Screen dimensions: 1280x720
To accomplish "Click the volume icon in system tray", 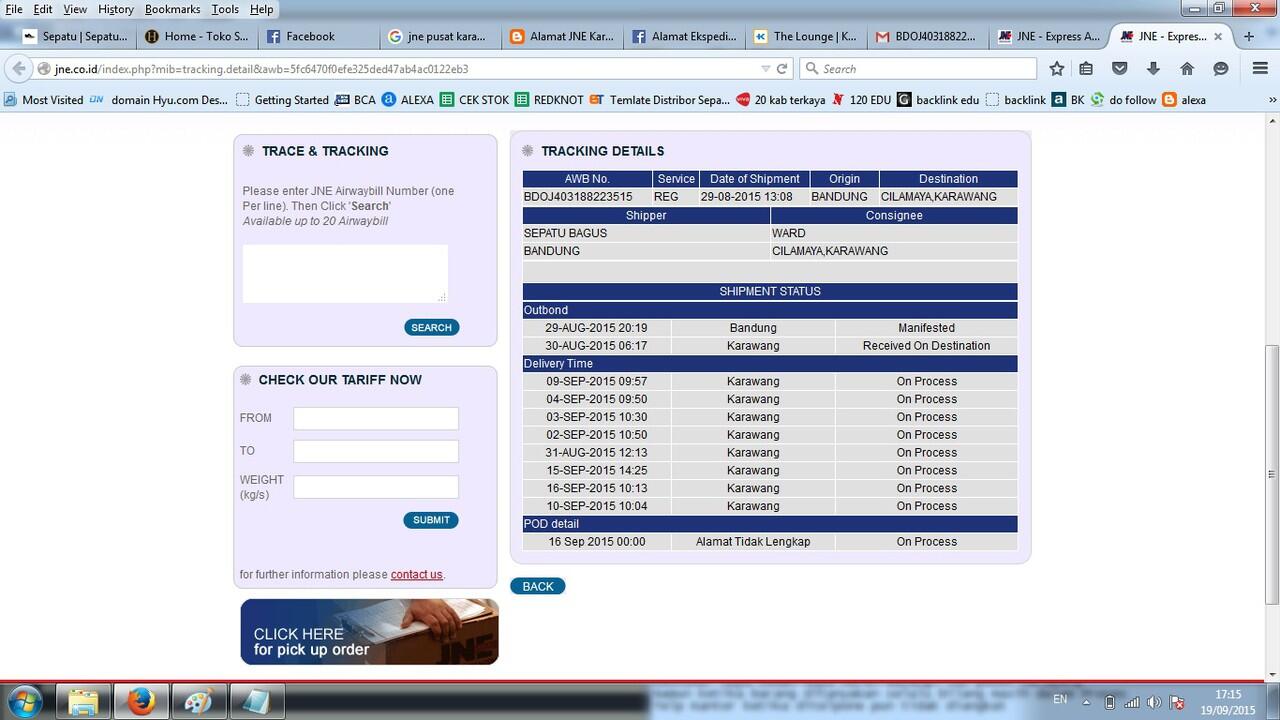I will click(1154, 702).
